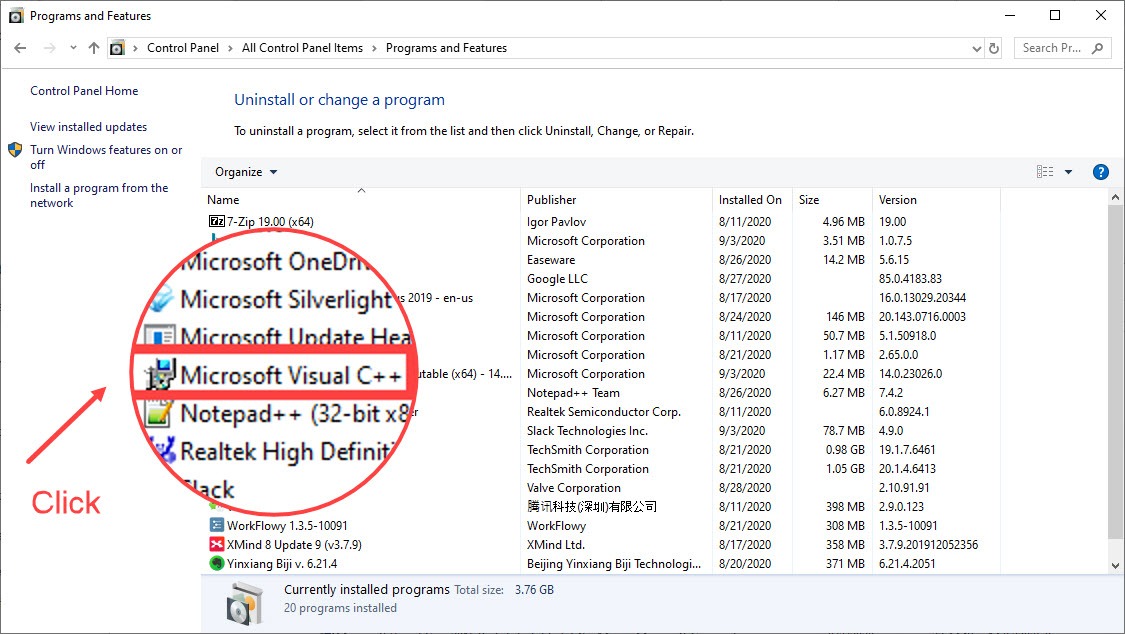Click the 0.98 GB size cell
Screen dimensions: 1125x634
845,450
